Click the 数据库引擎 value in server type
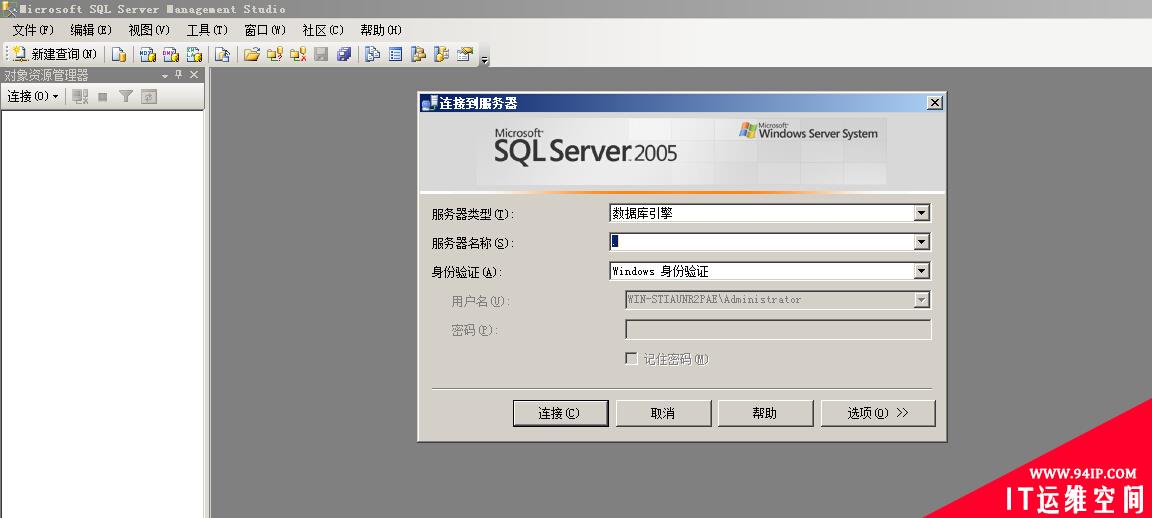 (642, 213)
